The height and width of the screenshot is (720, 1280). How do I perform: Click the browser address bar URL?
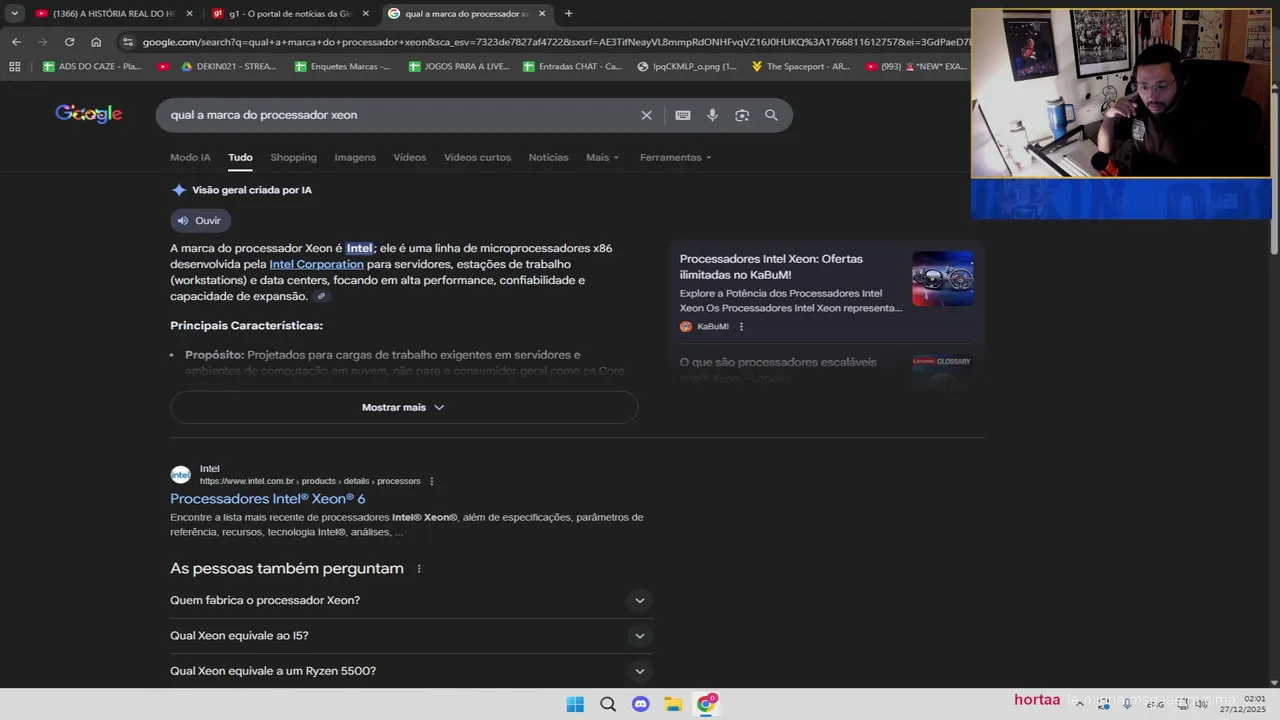[x=555, y=42]
